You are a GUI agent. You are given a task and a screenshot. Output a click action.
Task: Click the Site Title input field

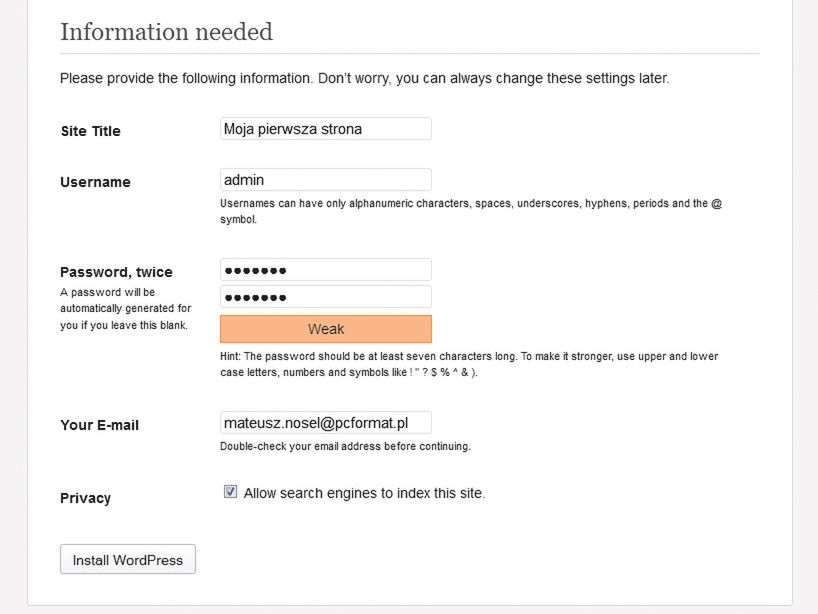325,129
